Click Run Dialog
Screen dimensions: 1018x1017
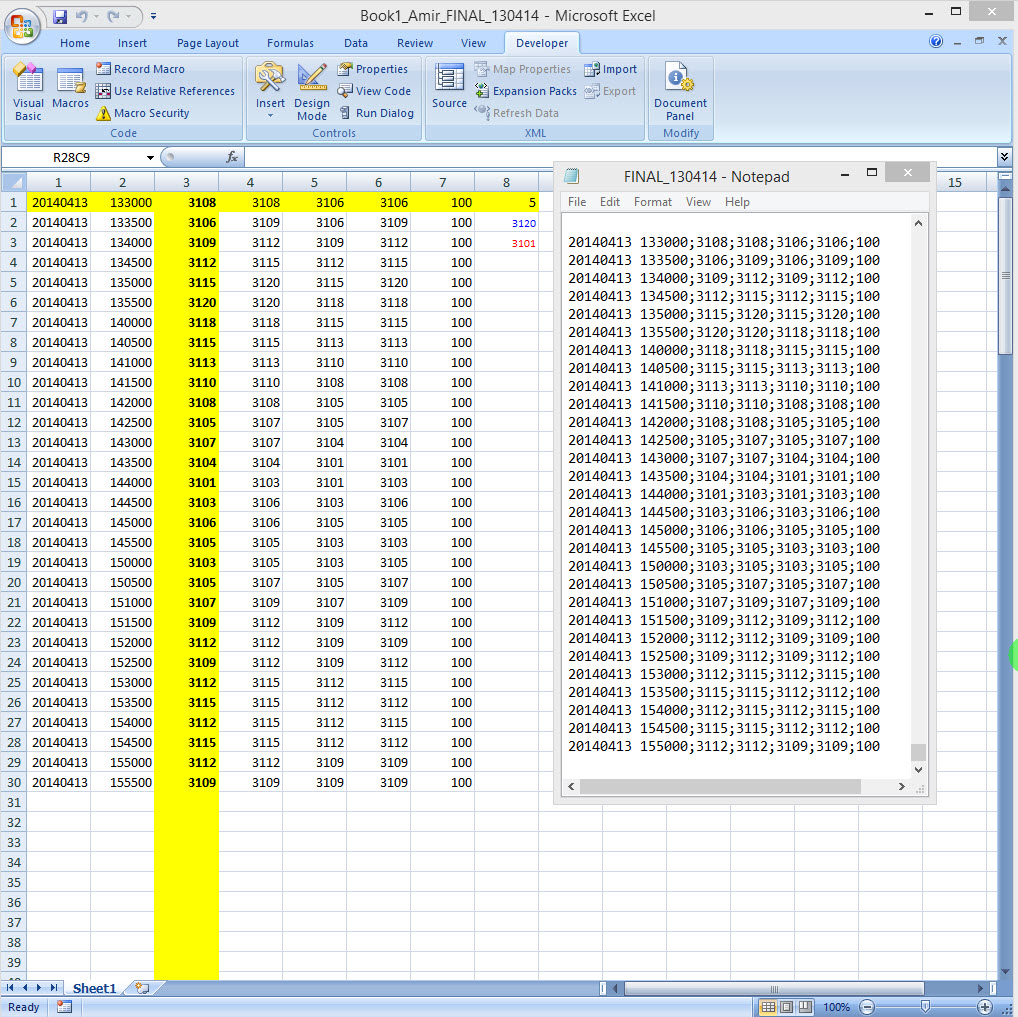pos(377,113)
